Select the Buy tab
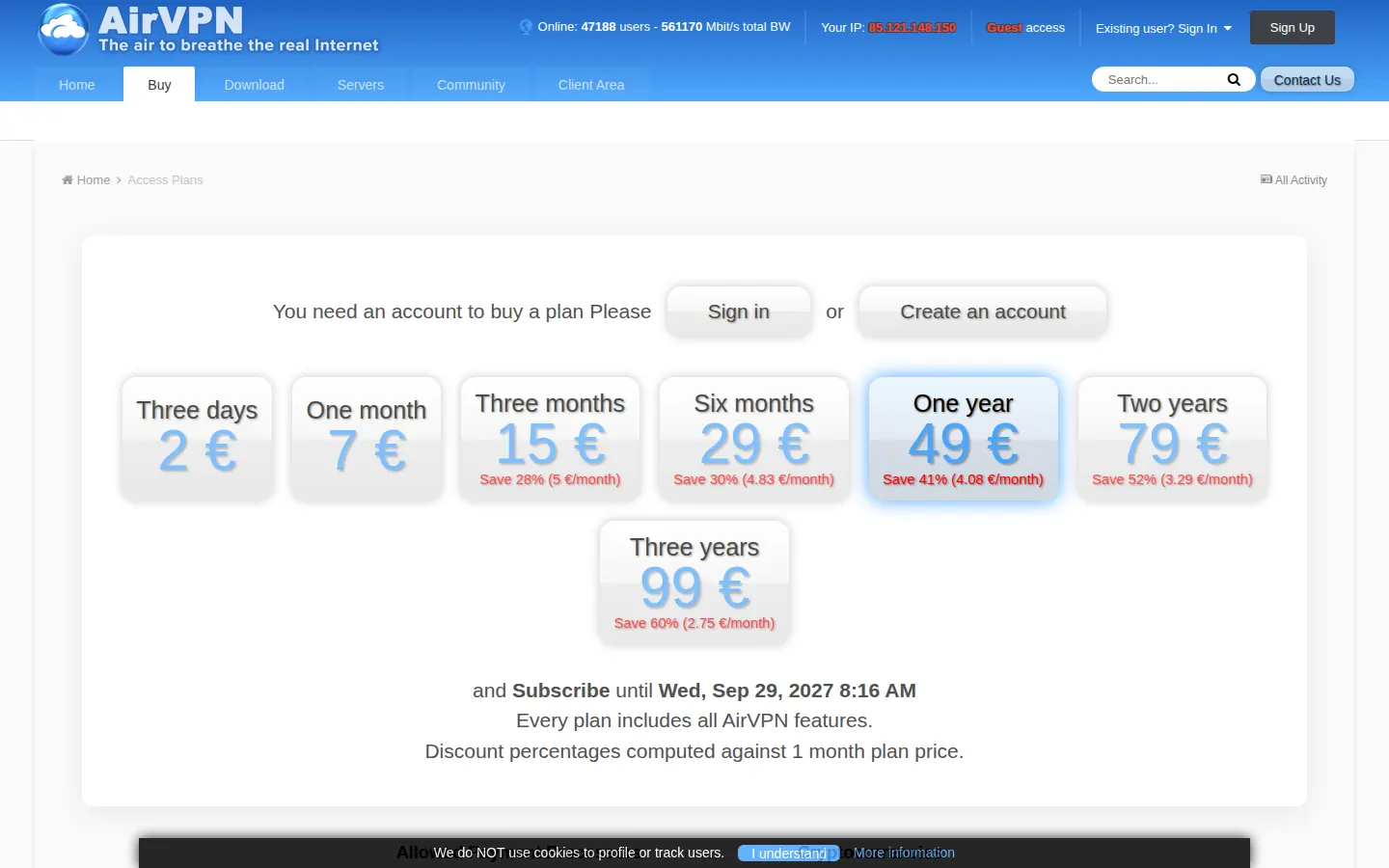This screenshot has width=1389, height=868. [159, 85]
